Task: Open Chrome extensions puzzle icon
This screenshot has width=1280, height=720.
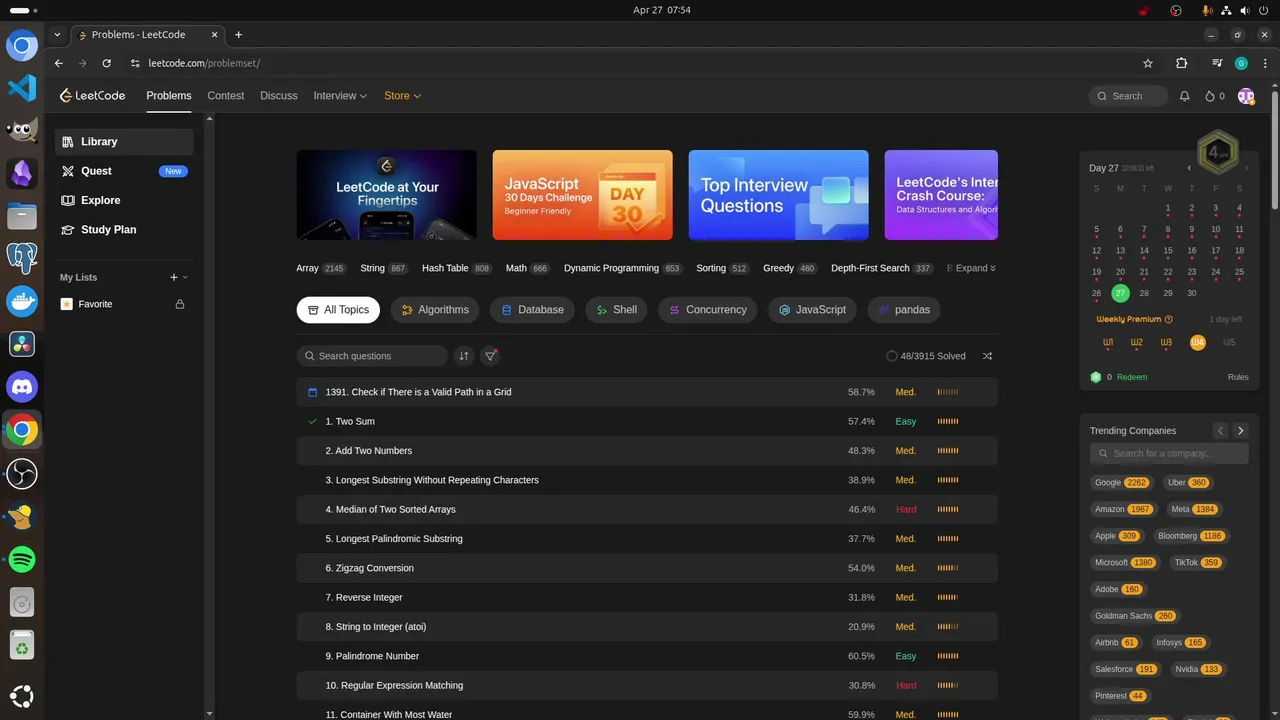Action: point(1182,63)
